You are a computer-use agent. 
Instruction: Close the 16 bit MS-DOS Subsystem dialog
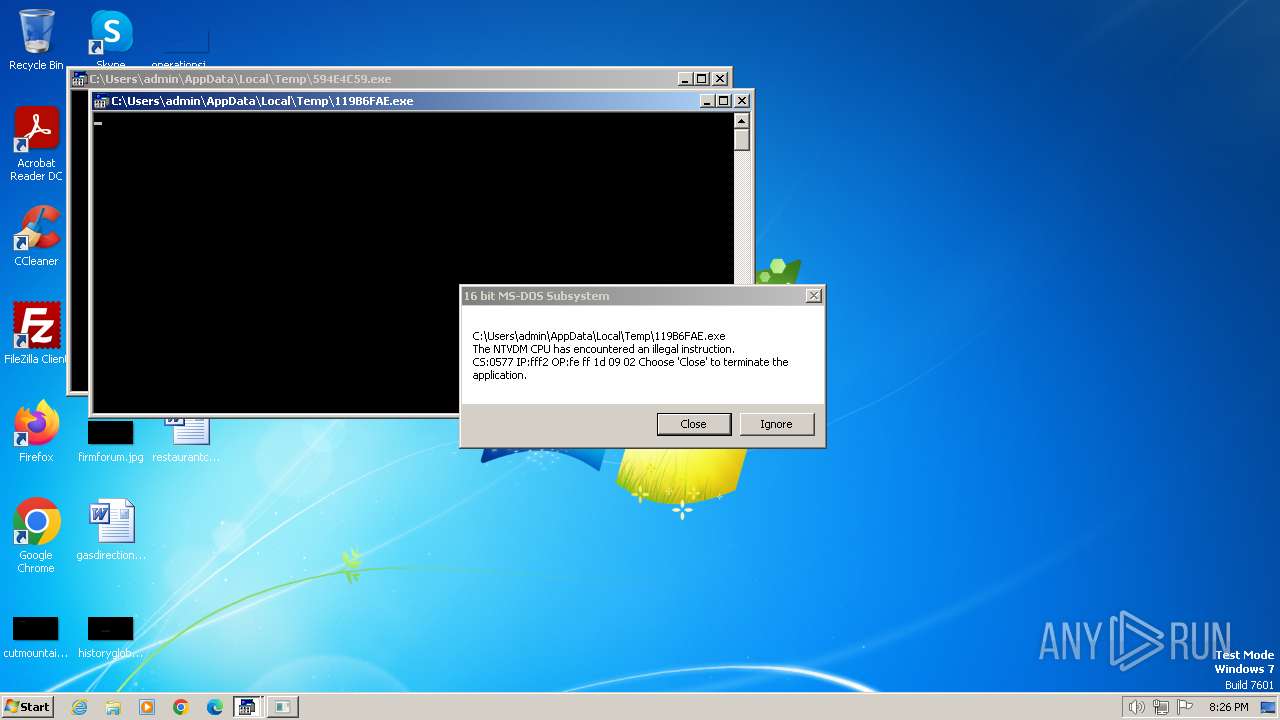(814, 296)
